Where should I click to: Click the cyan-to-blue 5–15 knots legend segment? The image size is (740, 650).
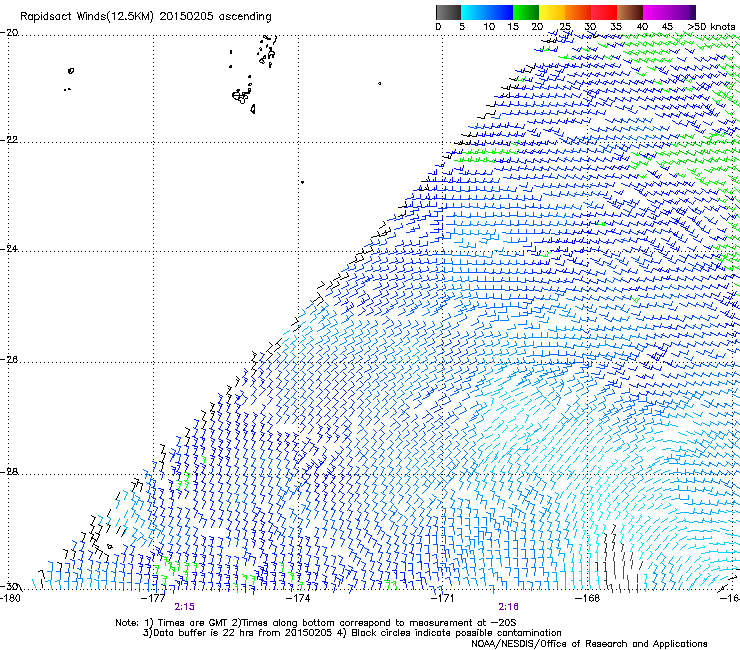pos(487,12)
